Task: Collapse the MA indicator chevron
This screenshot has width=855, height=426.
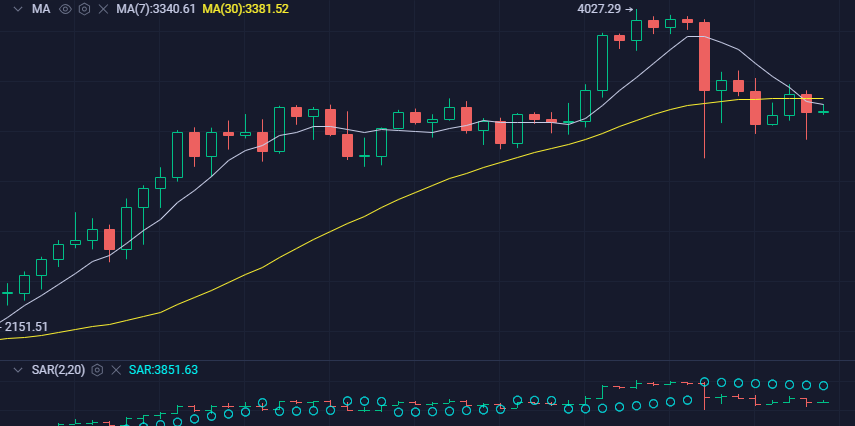Action: [18, 9]
